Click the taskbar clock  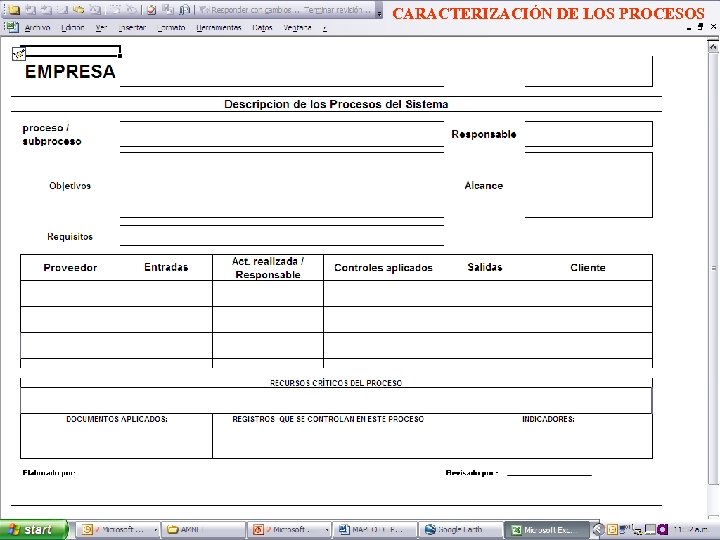tap(693, 530)
